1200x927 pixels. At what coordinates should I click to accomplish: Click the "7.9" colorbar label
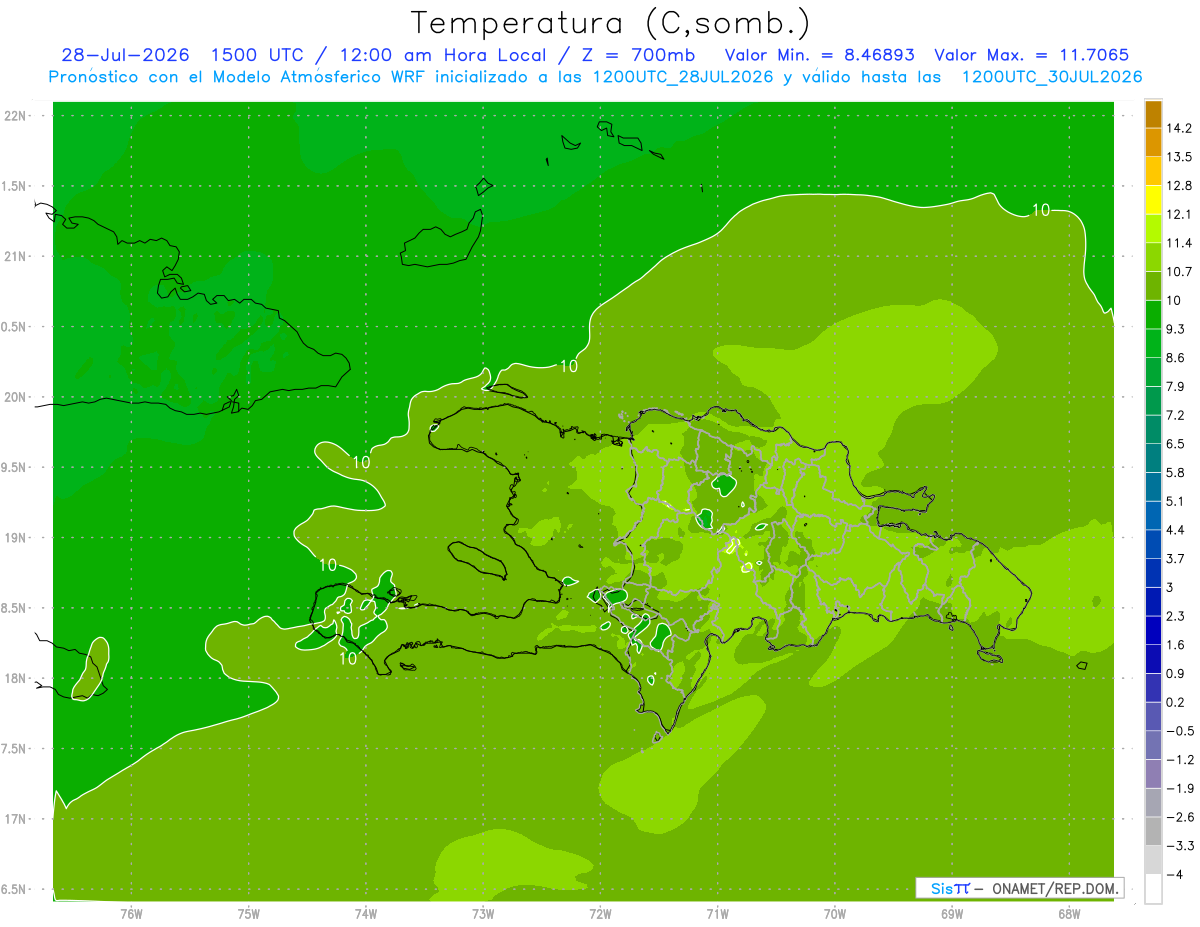click(x=1177, y=386)
